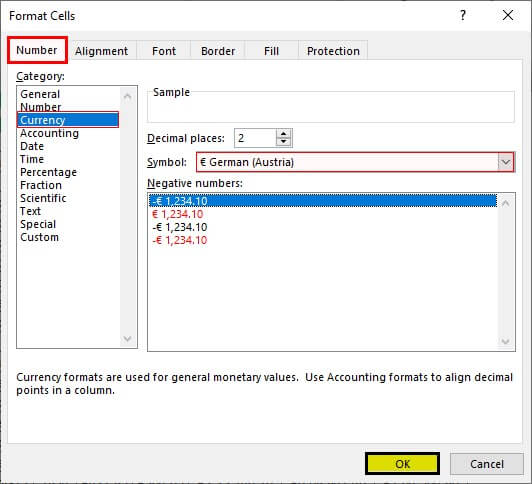Image resolution: width=532 pixels, height=484 pixels.
Task: Click inside the Decimal places field
Action: [x=255, y=138]
